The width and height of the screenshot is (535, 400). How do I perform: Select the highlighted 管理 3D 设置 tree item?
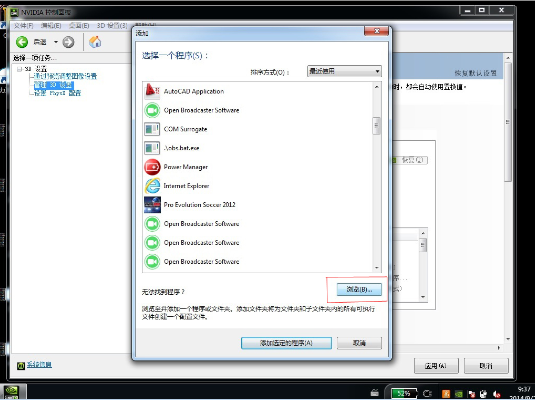54,84
